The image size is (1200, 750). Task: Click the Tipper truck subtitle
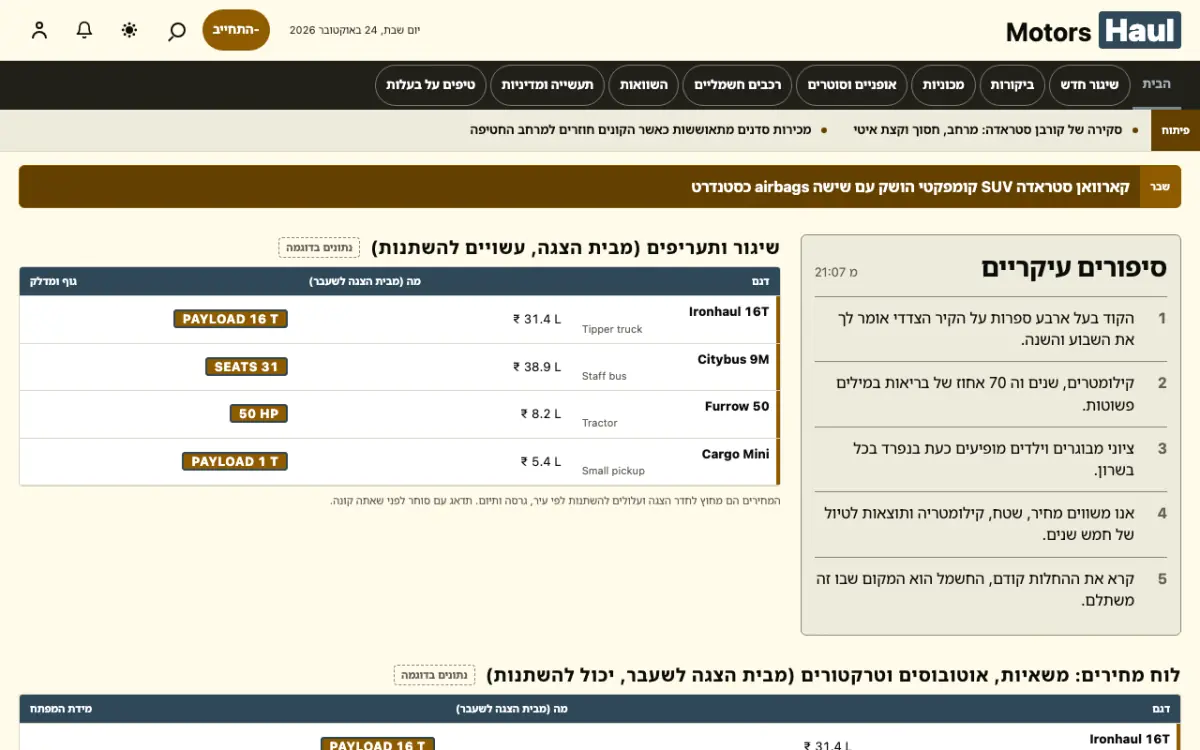(612, 329)
